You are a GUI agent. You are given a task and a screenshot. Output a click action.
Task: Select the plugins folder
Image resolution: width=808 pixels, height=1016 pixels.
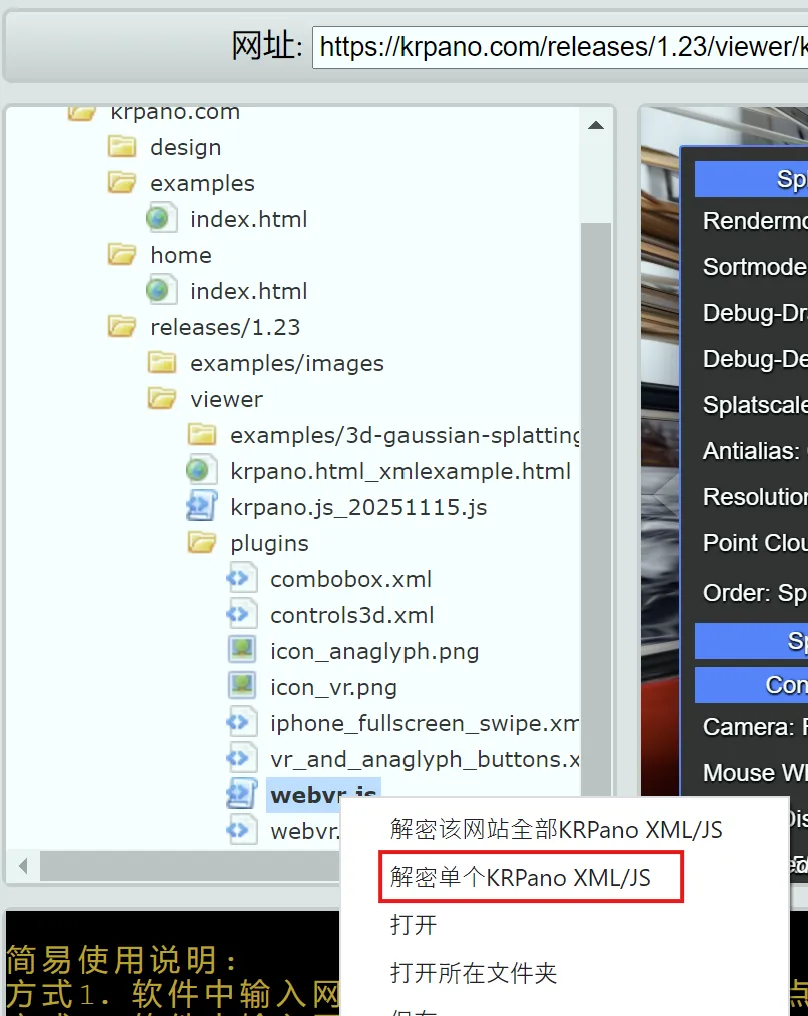tap(270, 544)
